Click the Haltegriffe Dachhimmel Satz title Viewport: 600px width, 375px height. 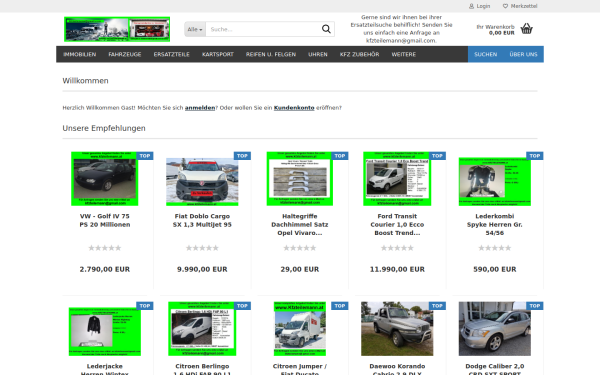300,225
